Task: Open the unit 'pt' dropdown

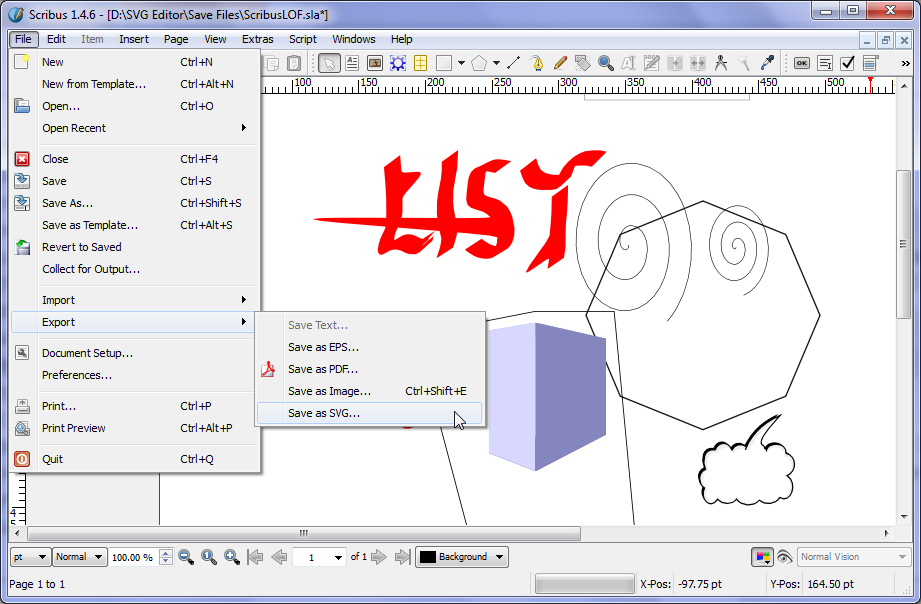Action: 29,557
